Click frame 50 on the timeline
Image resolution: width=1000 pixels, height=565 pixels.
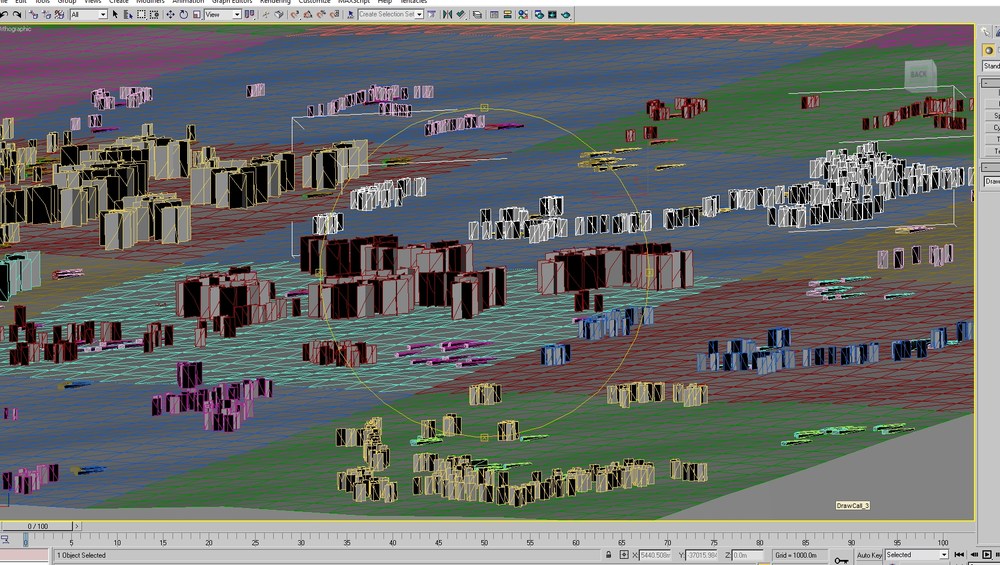484,541
